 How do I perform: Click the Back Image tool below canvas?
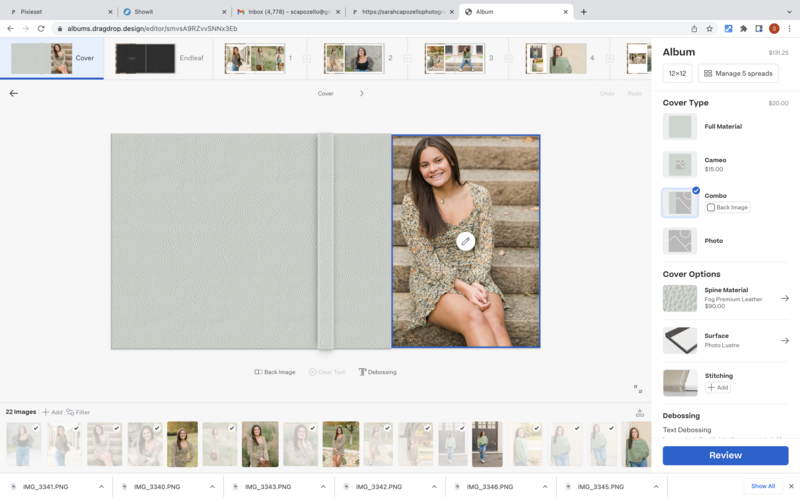(x=275, y=372)
